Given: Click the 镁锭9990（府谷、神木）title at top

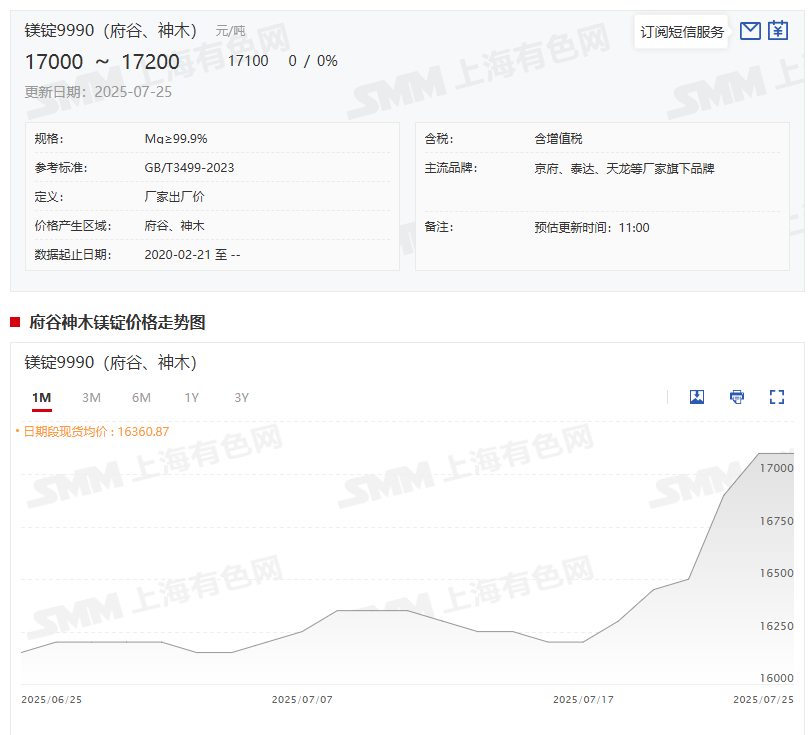Looking at the screenshot, I should click(x=111, y=31).
